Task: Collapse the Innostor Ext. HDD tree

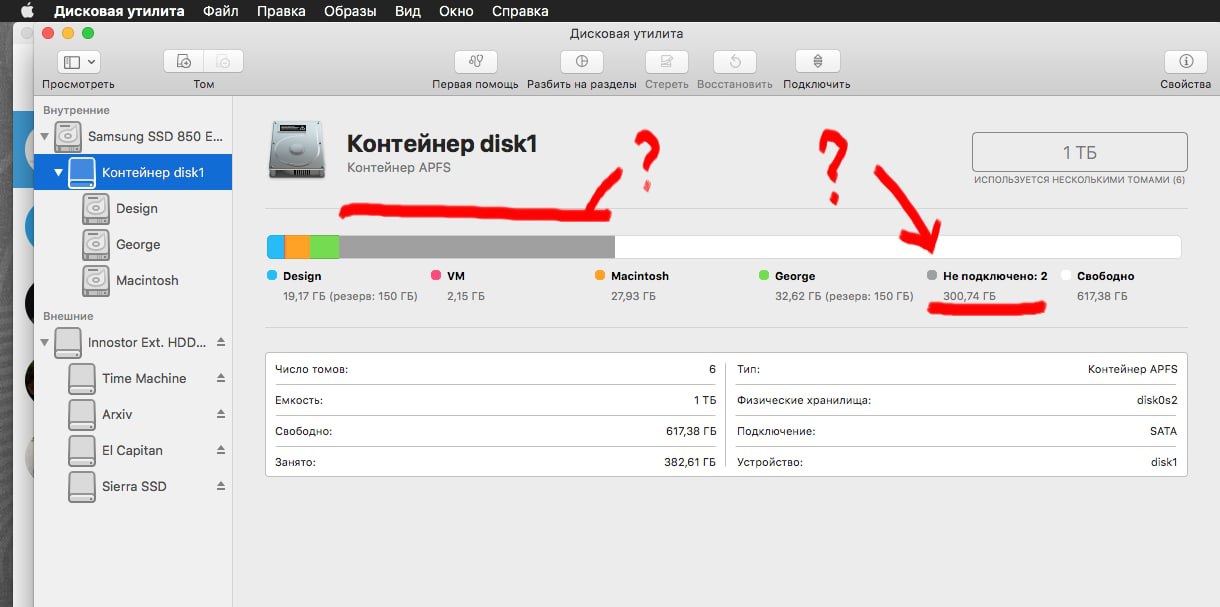Action: click(x=45, y=342)
